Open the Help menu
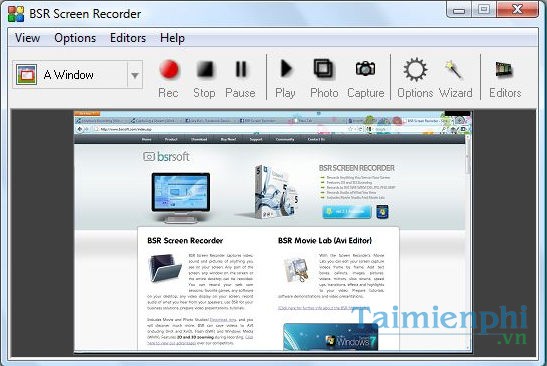This screenshot has width=547, height=366. click(x=172, y=38)
